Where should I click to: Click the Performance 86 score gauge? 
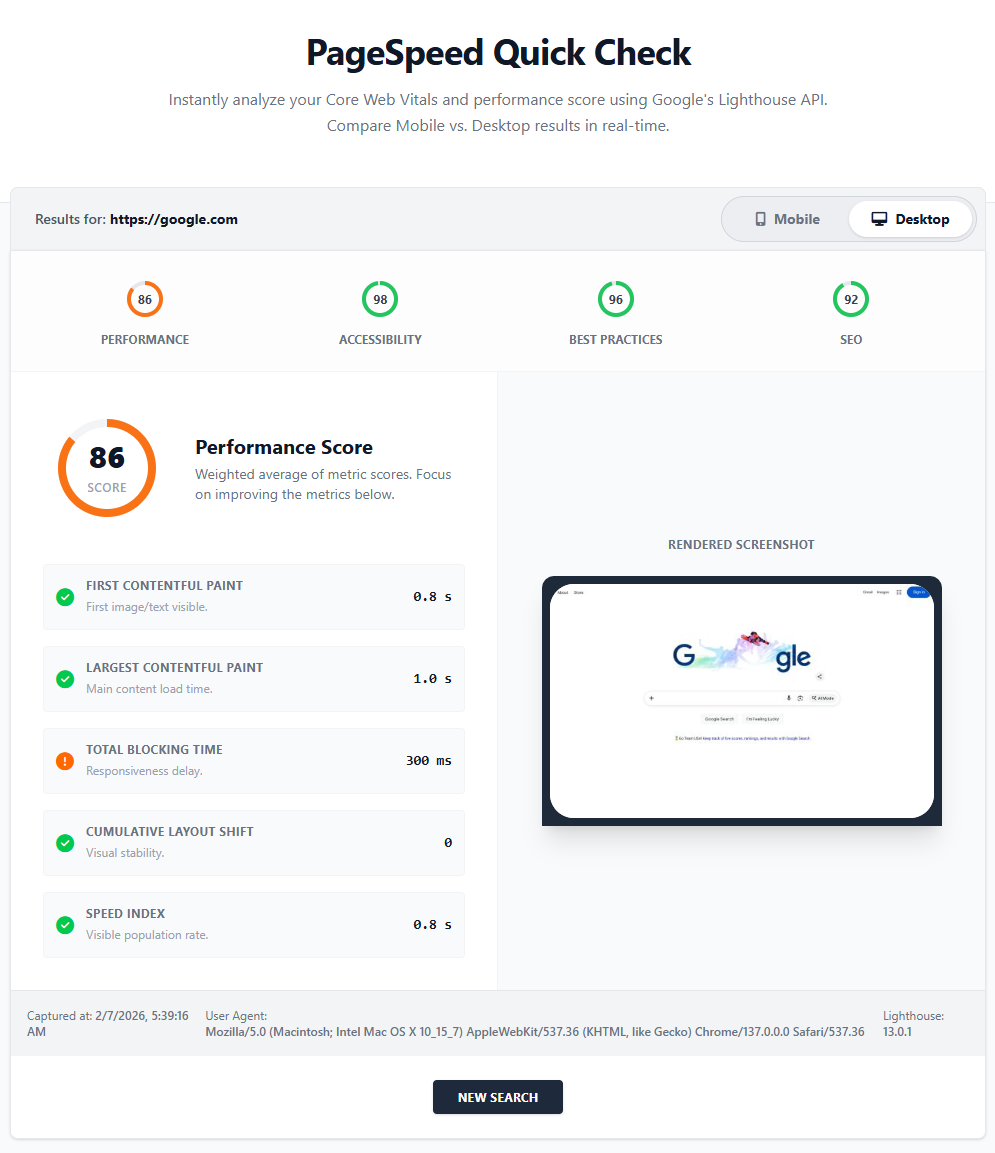[145, 299]
